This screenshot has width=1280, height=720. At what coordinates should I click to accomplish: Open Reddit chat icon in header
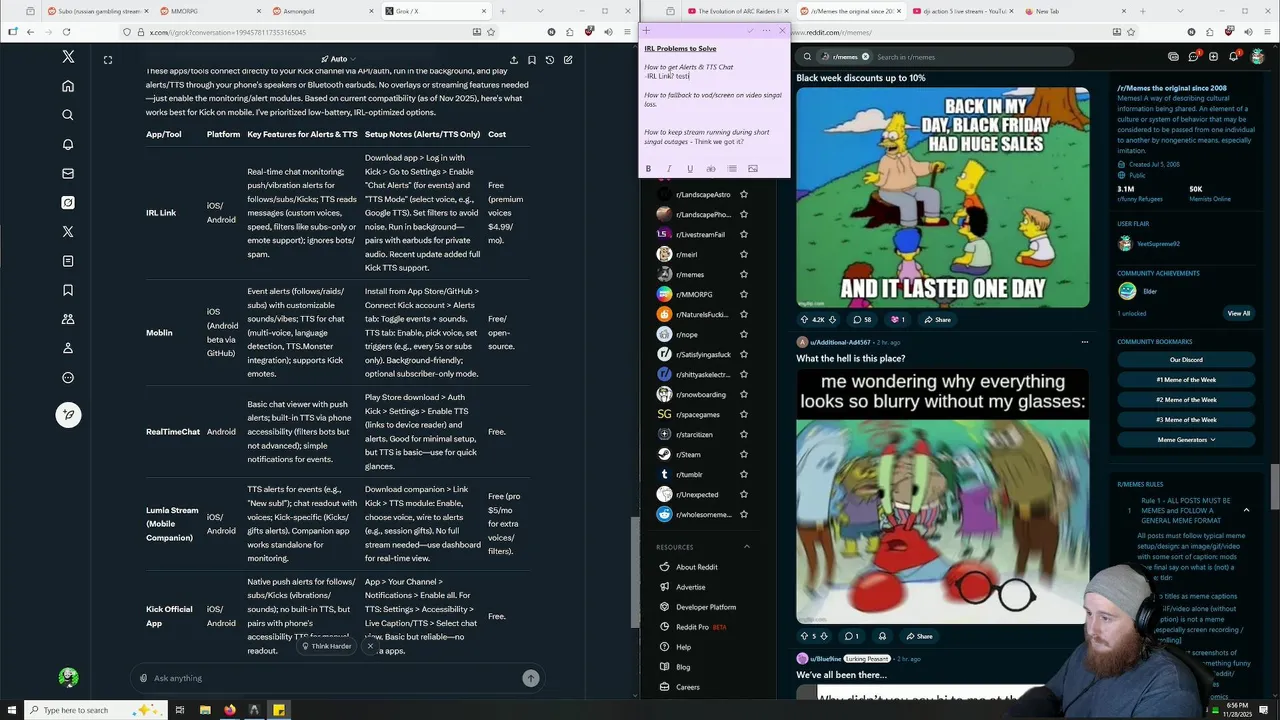tap(1193, 57)
